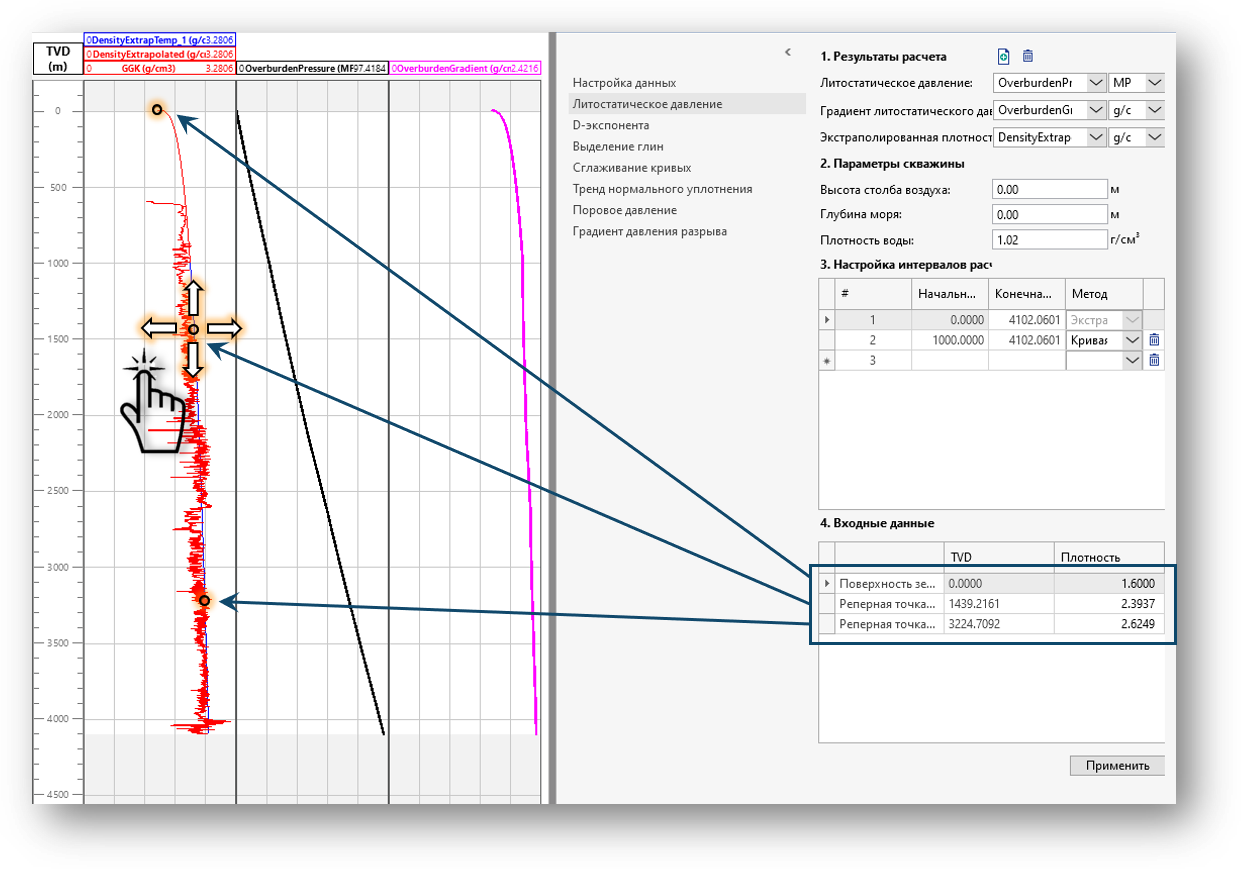
Task: Click the TVD (m) depth track header
Action: coord(57,59)
